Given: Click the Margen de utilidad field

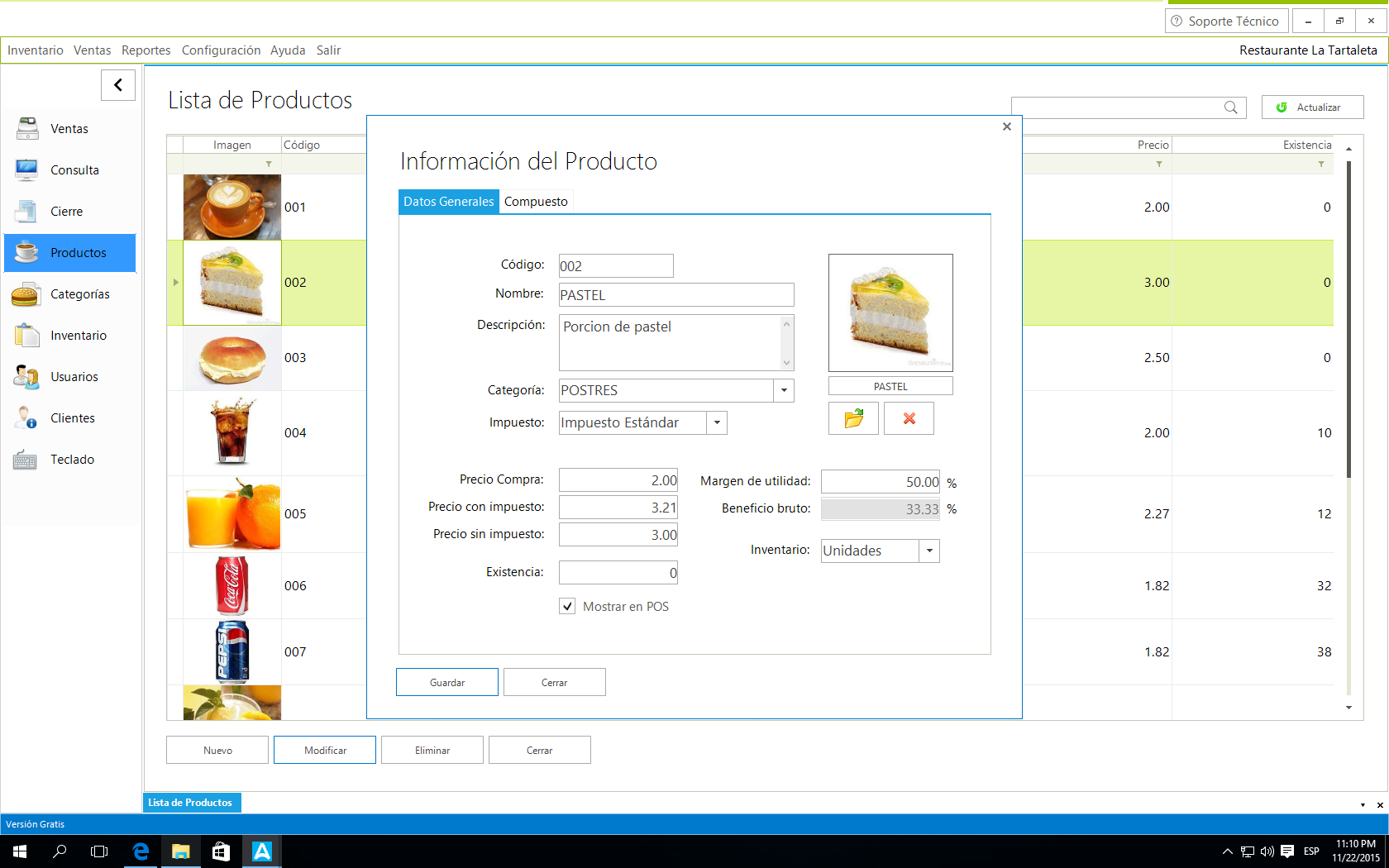Looking at the screenshot, I should [881, 482].
